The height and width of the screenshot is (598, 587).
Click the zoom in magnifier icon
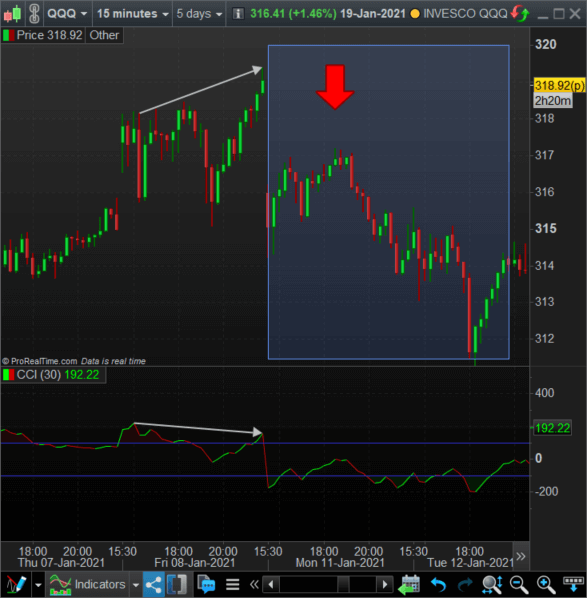[546, 584]
